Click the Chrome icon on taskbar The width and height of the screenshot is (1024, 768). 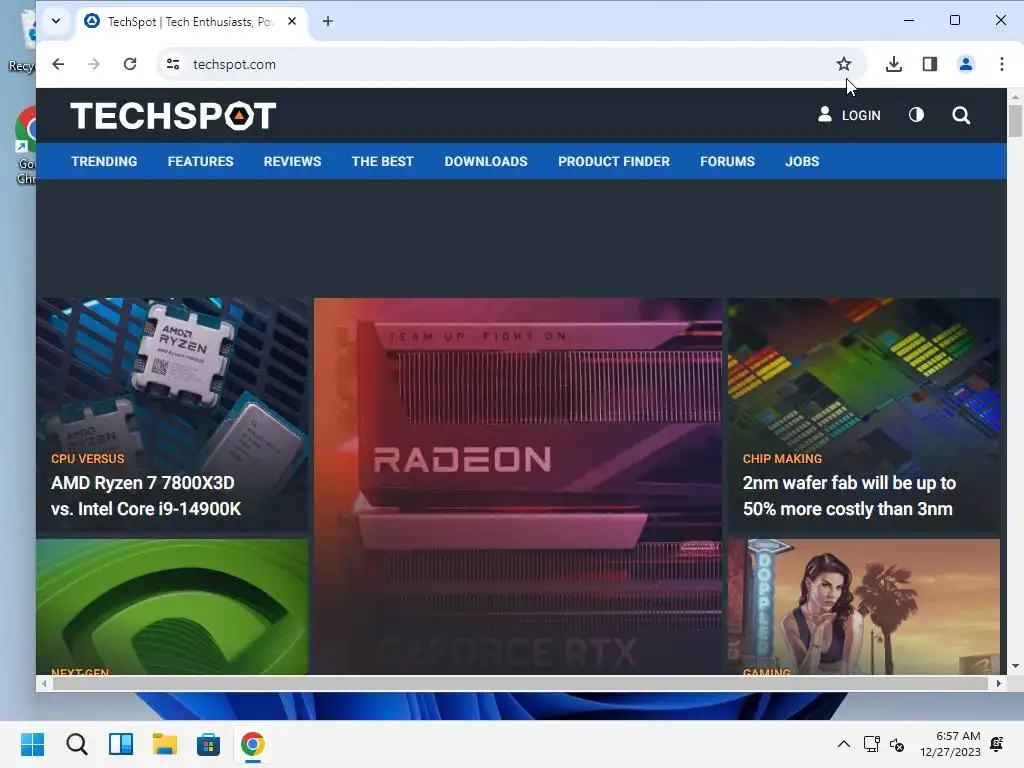pos(253,744)
